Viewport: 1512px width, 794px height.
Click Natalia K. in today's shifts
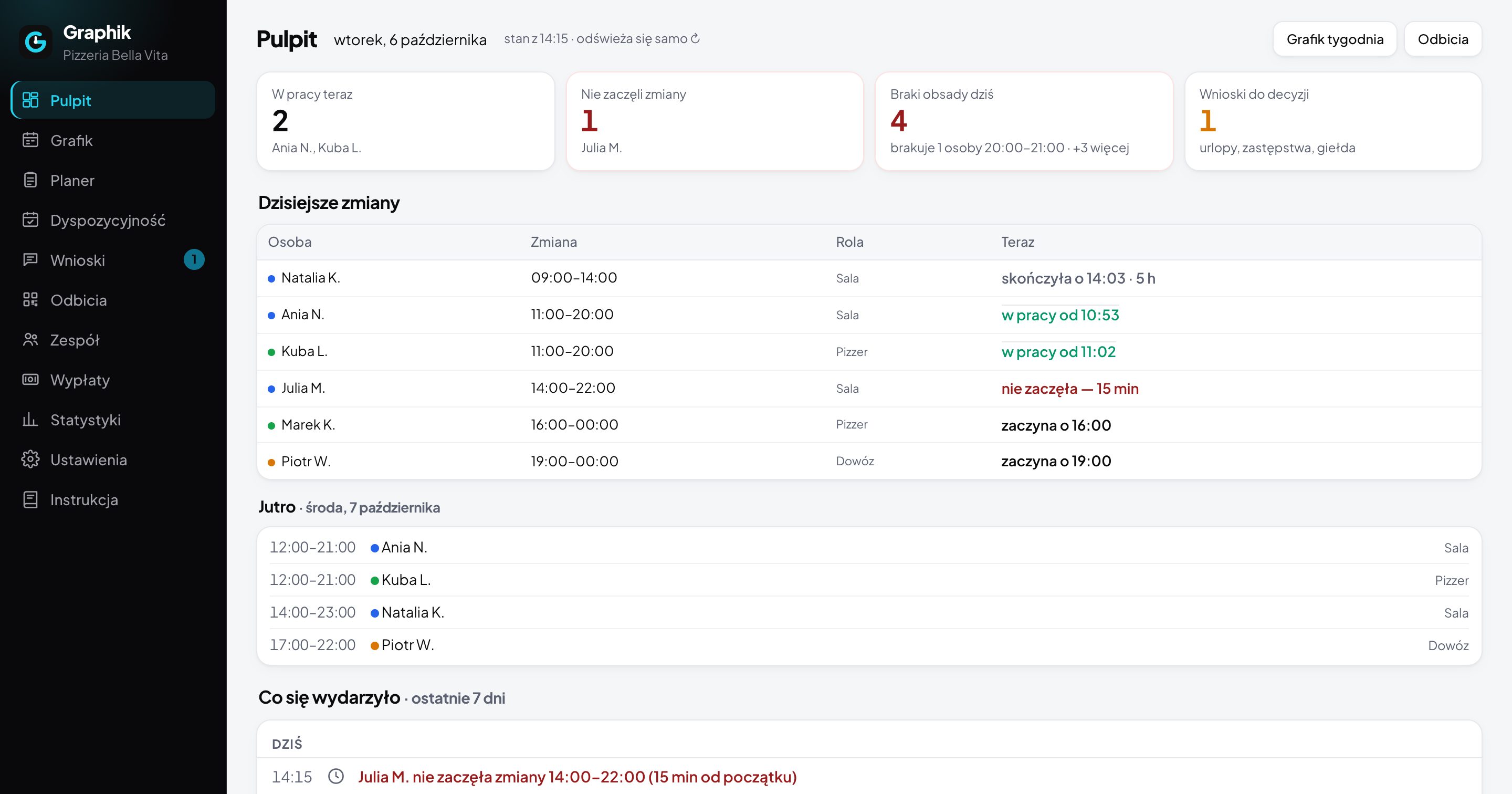coord(310,278)
